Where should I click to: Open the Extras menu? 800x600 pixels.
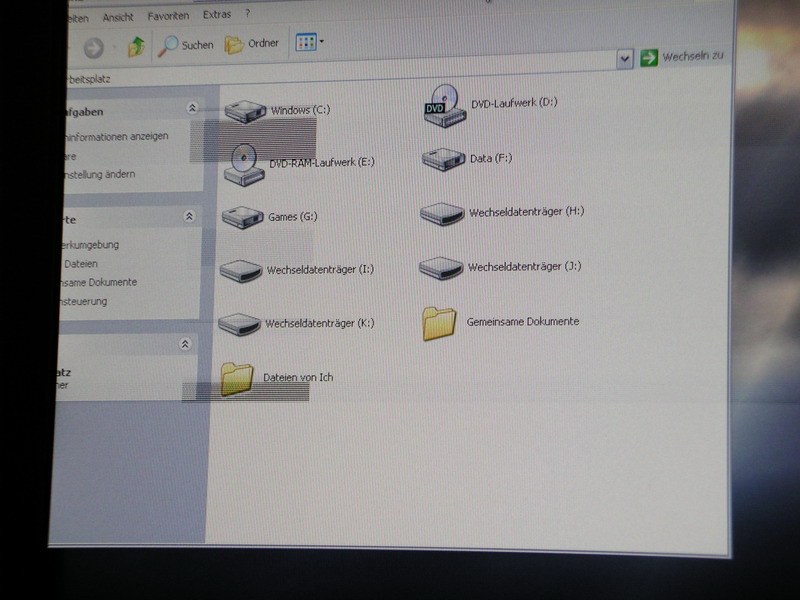pyautogui.click(x=216, y=15)
